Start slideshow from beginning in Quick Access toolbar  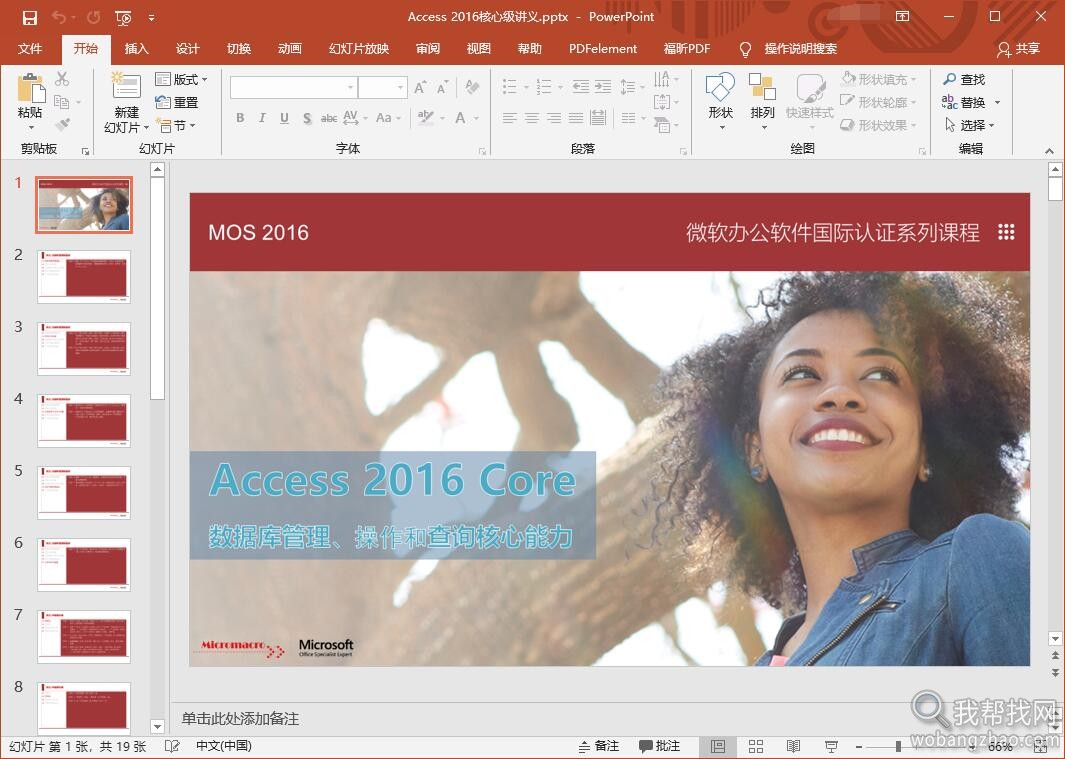[123, 18]
